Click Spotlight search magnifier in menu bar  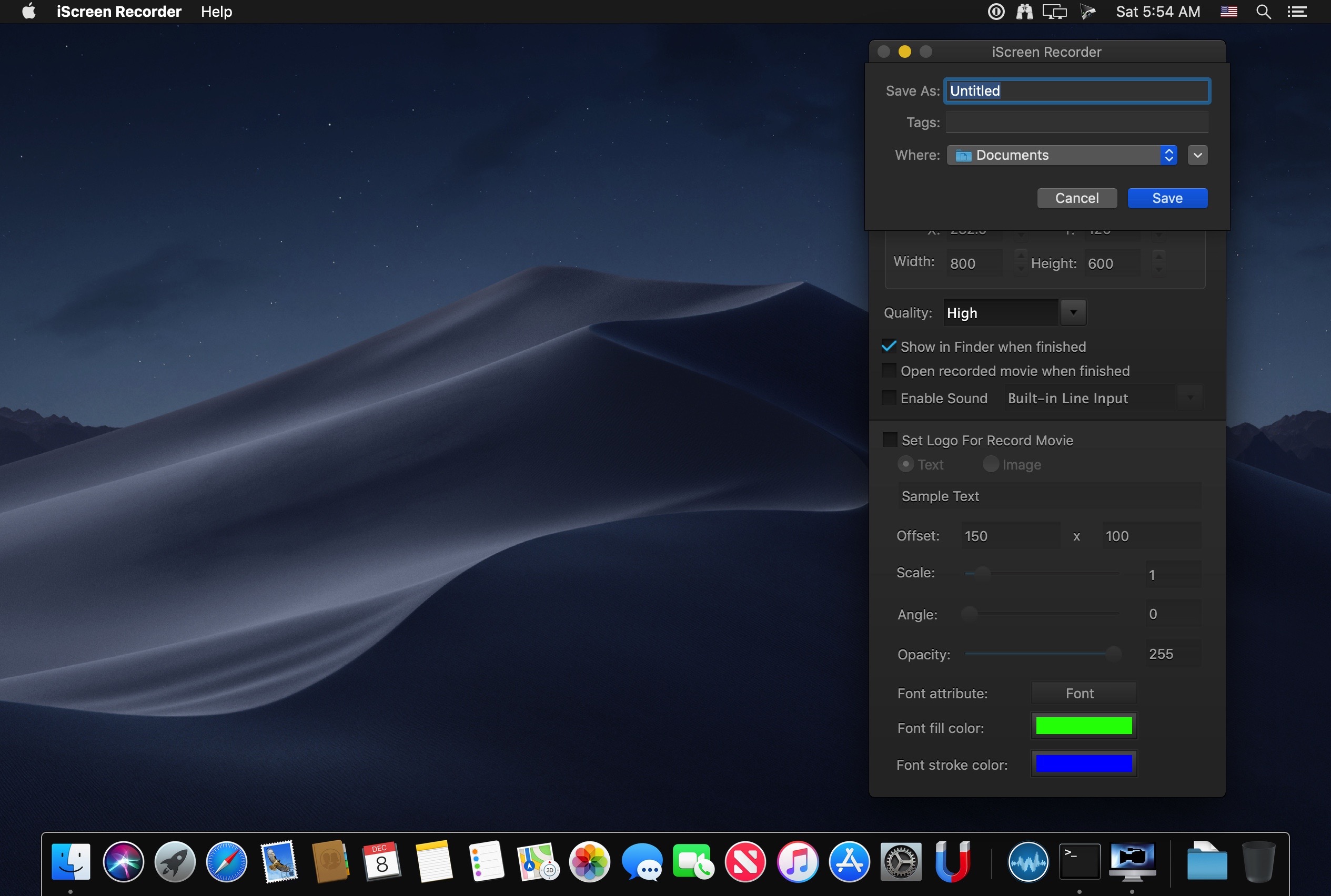coord(1263,12)
